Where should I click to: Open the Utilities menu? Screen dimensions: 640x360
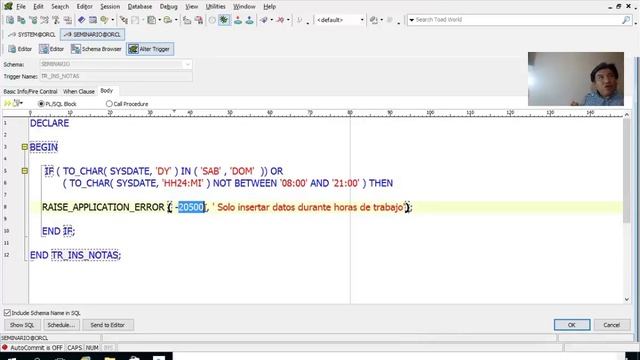point(216,7)
